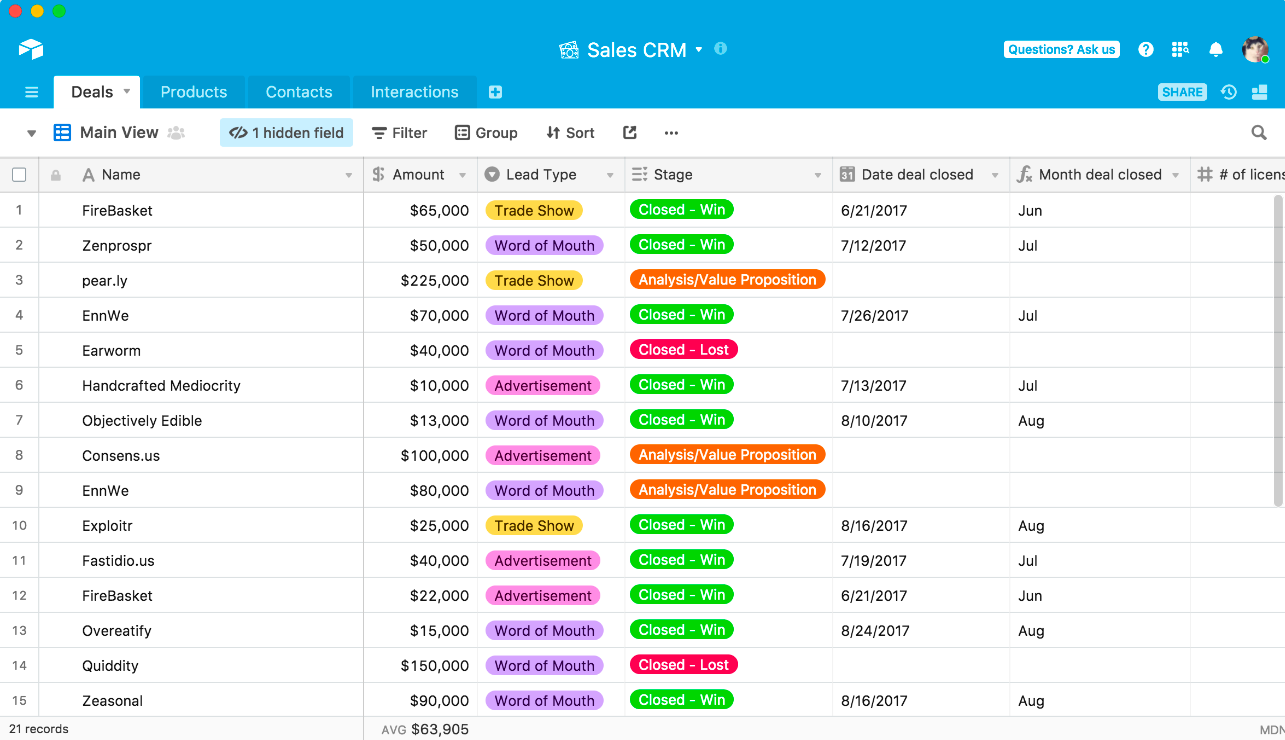
Task: Open the notifications bell icon
Action: coord(1216,49)
